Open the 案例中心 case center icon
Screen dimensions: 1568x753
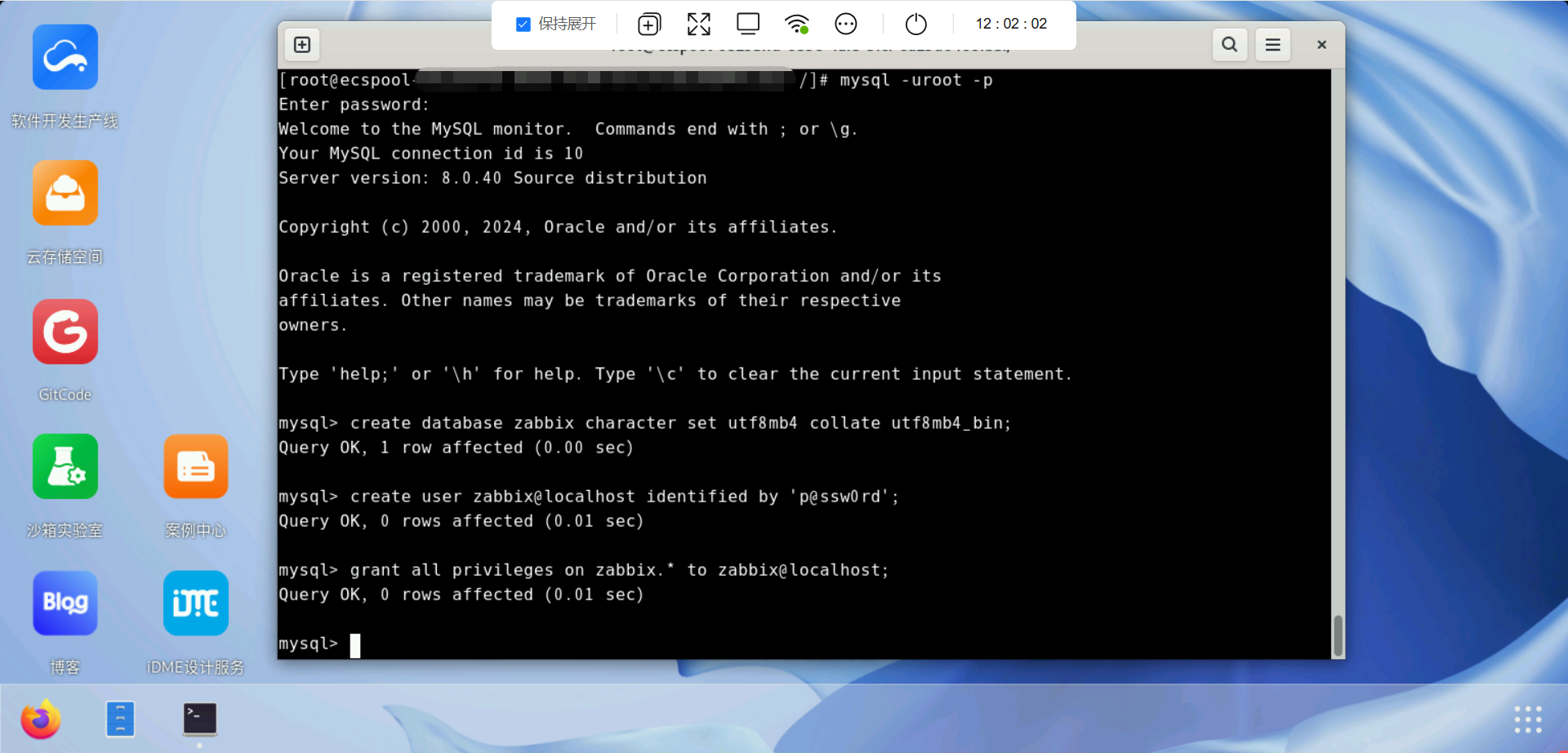click(196, 466)
